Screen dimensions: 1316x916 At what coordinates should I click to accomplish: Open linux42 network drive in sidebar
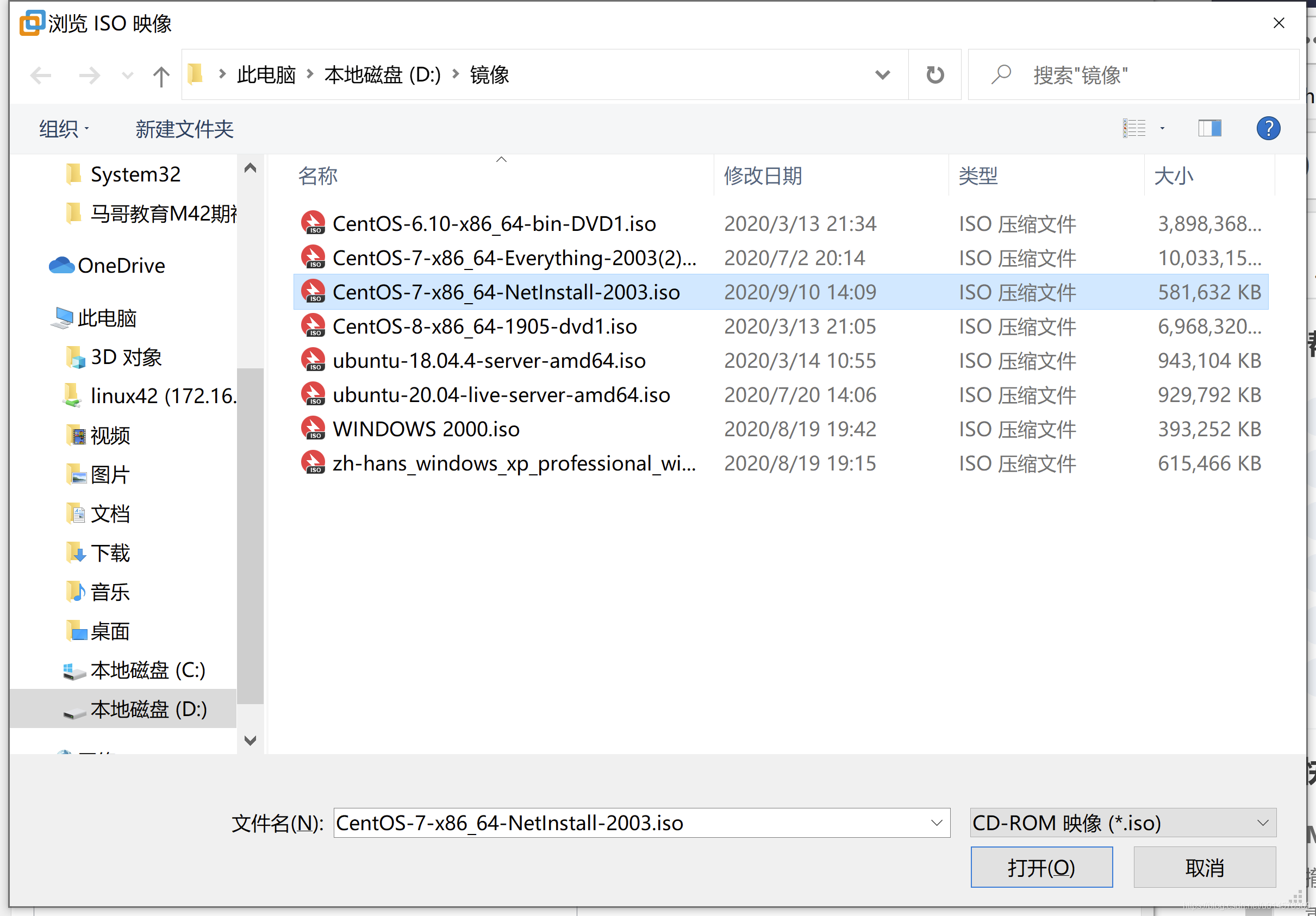pos(149,396)
